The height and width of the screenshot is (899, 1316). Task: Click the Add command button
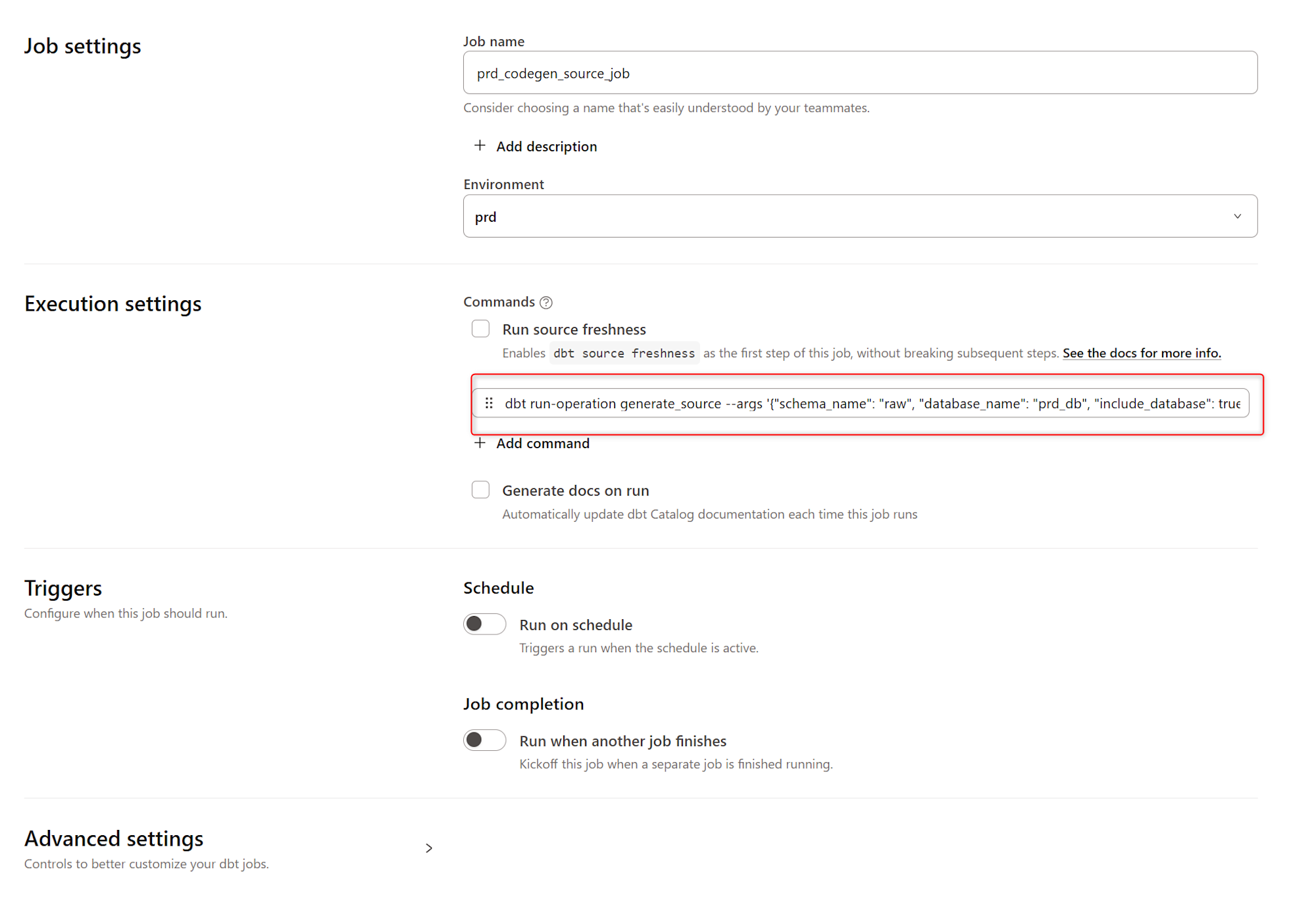pos(542,444)
